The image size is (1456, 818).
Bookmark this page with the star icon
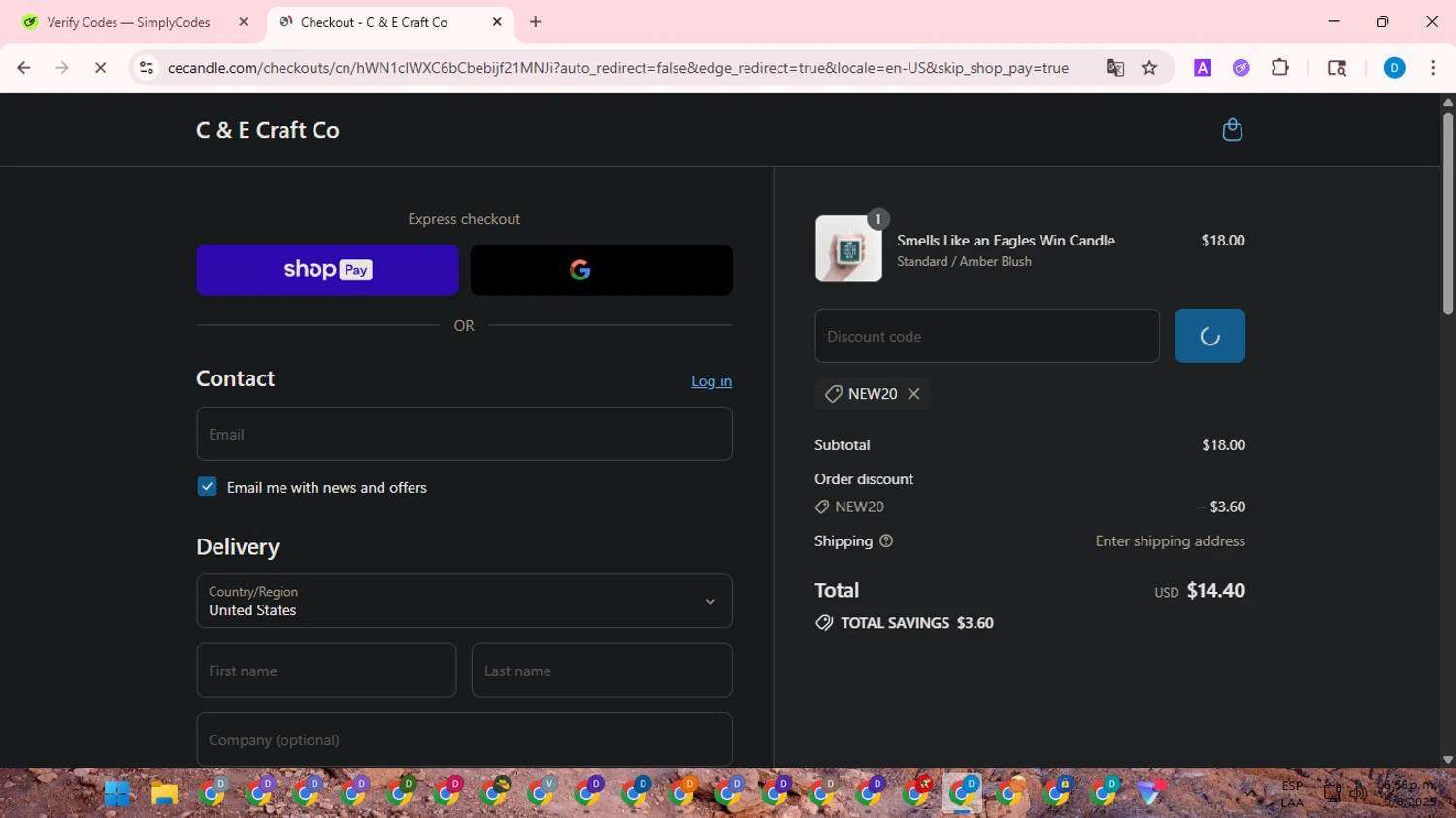(1150, 68)
